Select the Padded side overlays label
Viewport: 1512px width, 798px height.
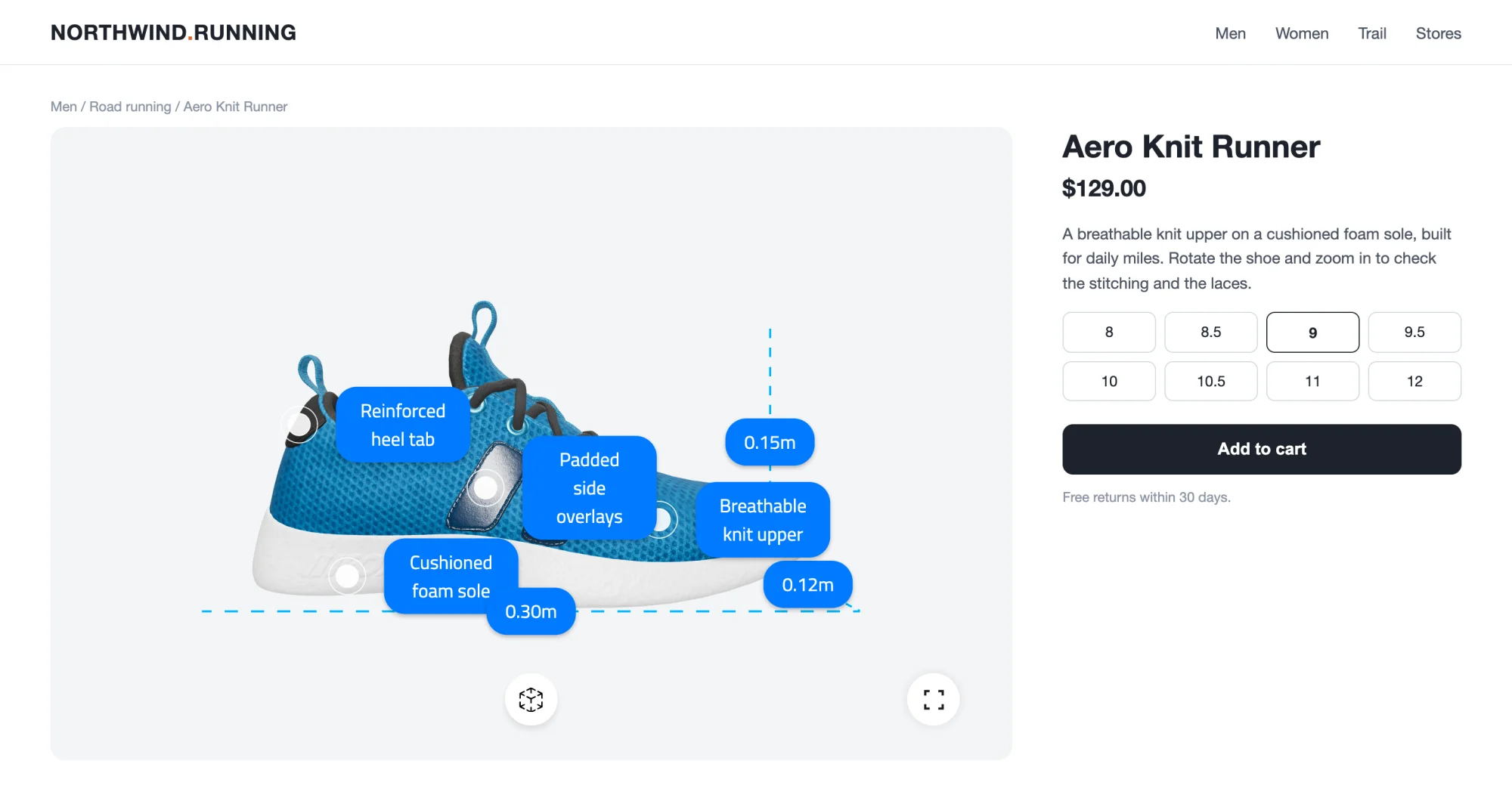pyautogui.click(x=589, y=488)
